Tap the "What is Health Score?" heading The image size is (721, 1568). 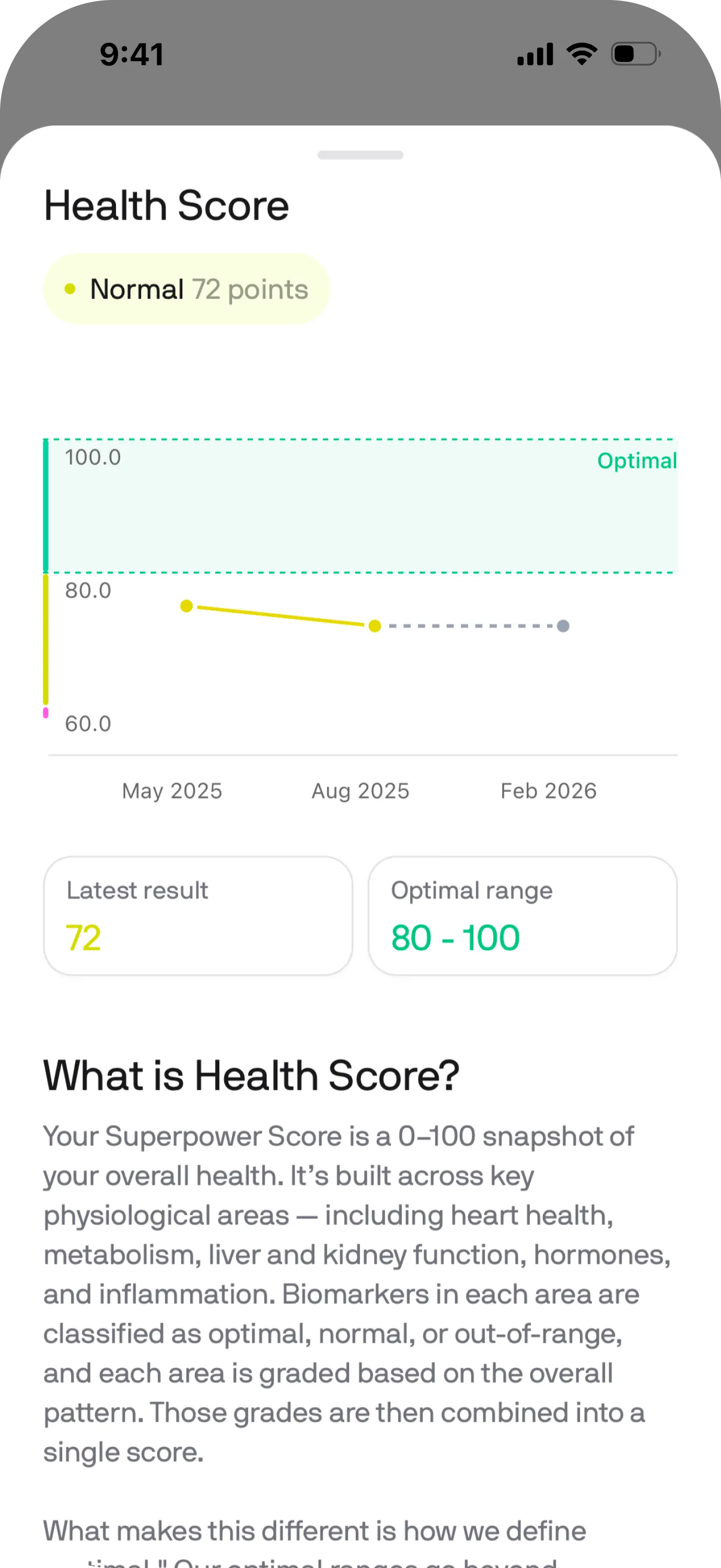pos(251,1076)
